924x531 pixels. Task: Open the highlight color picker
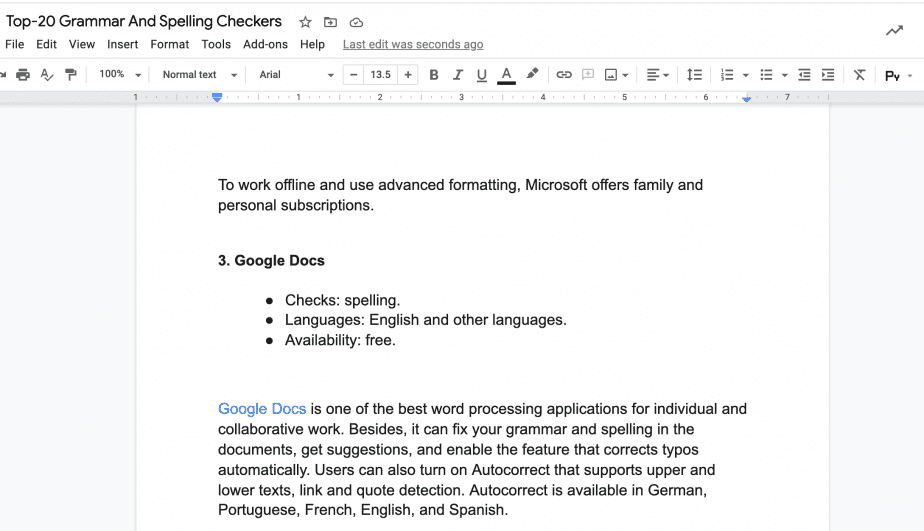532,74
